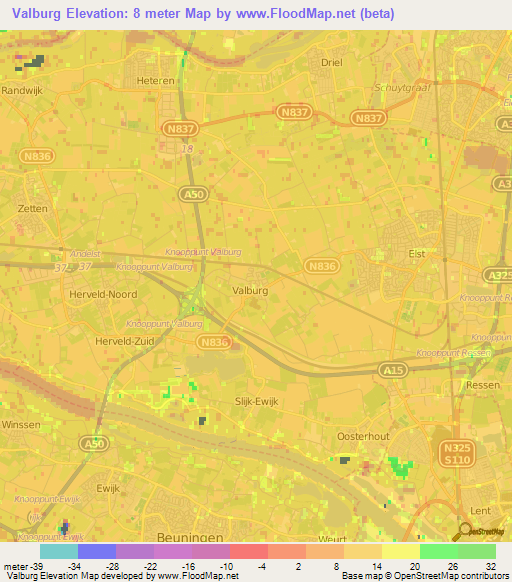Click the Driel village label
This screenshot has height=582, width=512.
pos(332,62)
